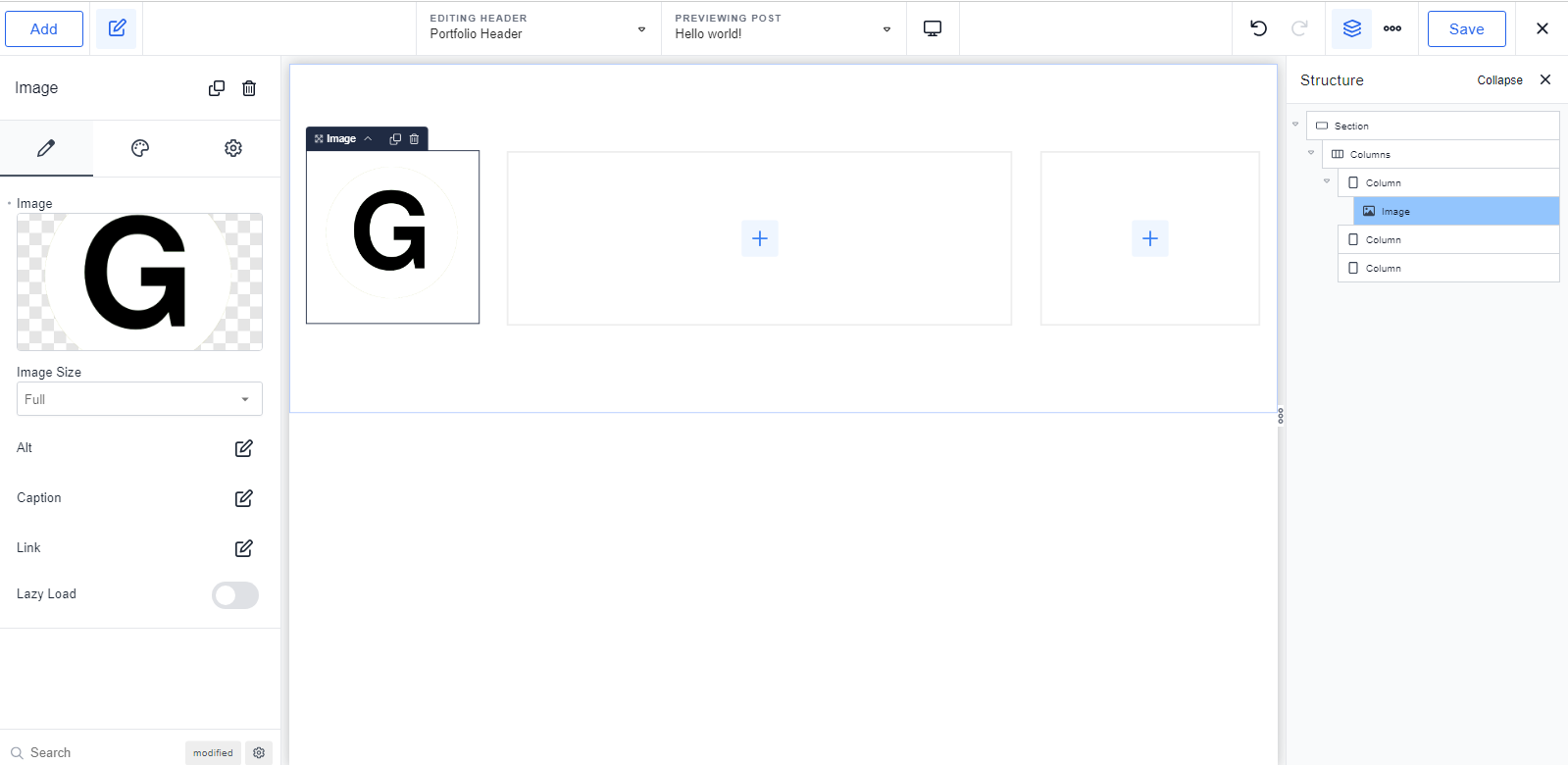
Task: Delete the Image element via the panel trash icon
Action: tap(249, 88)
